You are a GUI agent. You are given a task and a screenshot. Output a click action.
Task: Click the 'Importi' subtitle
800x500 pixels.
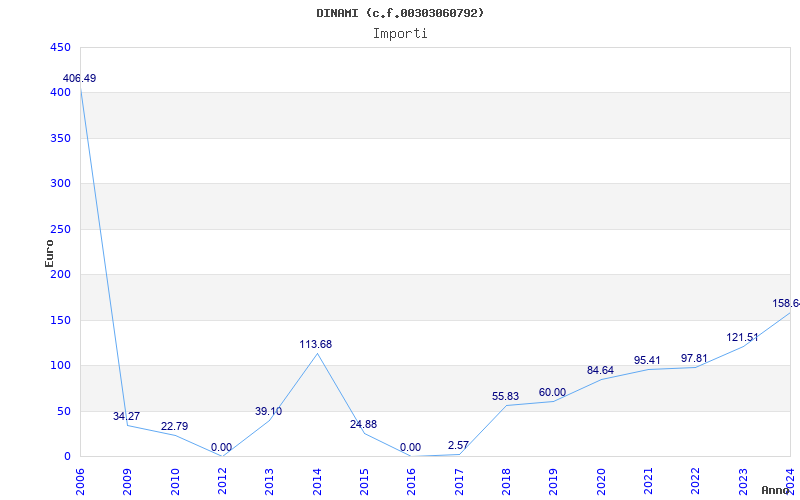pyautogui.click(x=400, y=34)
